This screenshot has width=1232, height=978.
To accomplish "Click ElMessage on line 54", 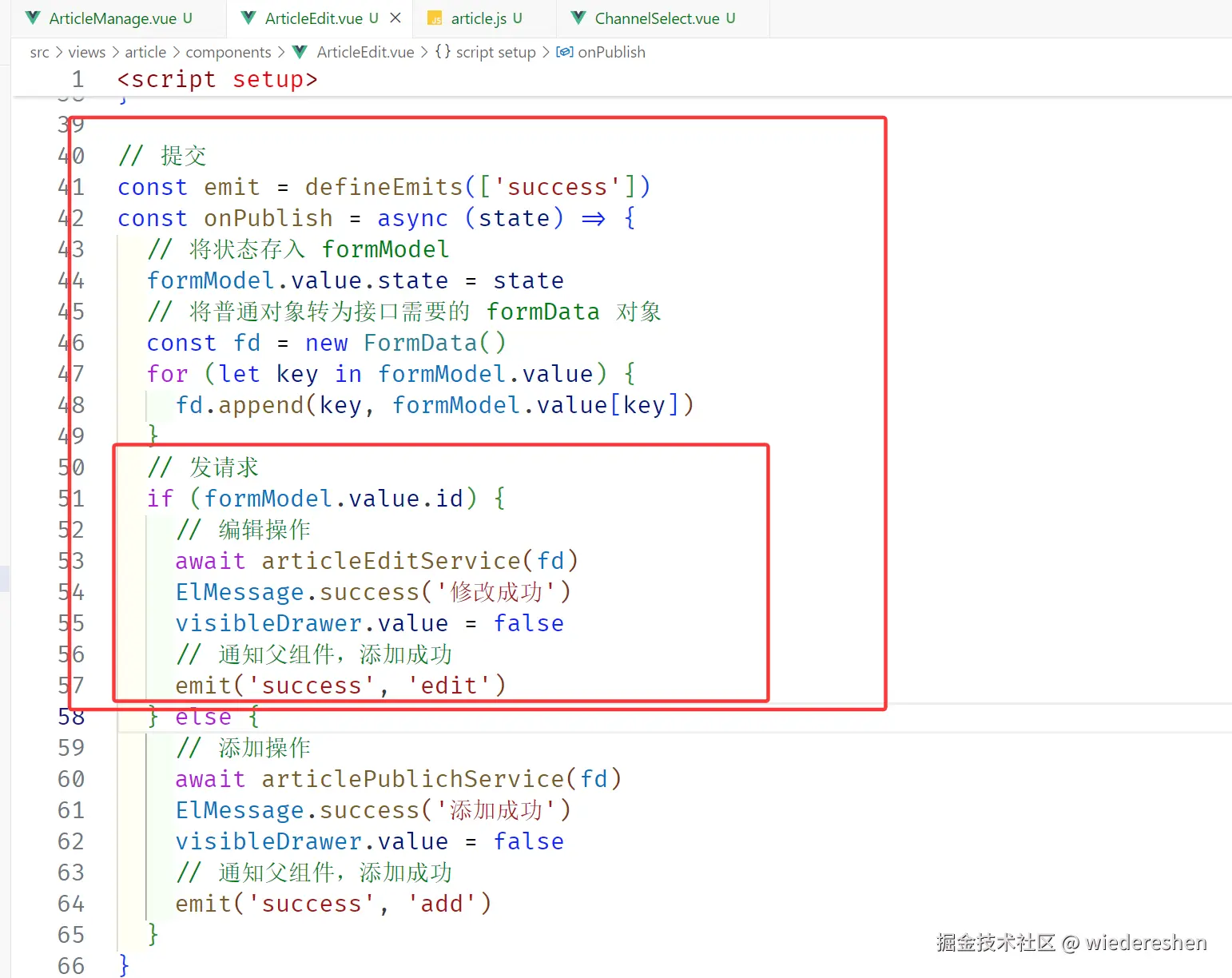I will [240, 592].
